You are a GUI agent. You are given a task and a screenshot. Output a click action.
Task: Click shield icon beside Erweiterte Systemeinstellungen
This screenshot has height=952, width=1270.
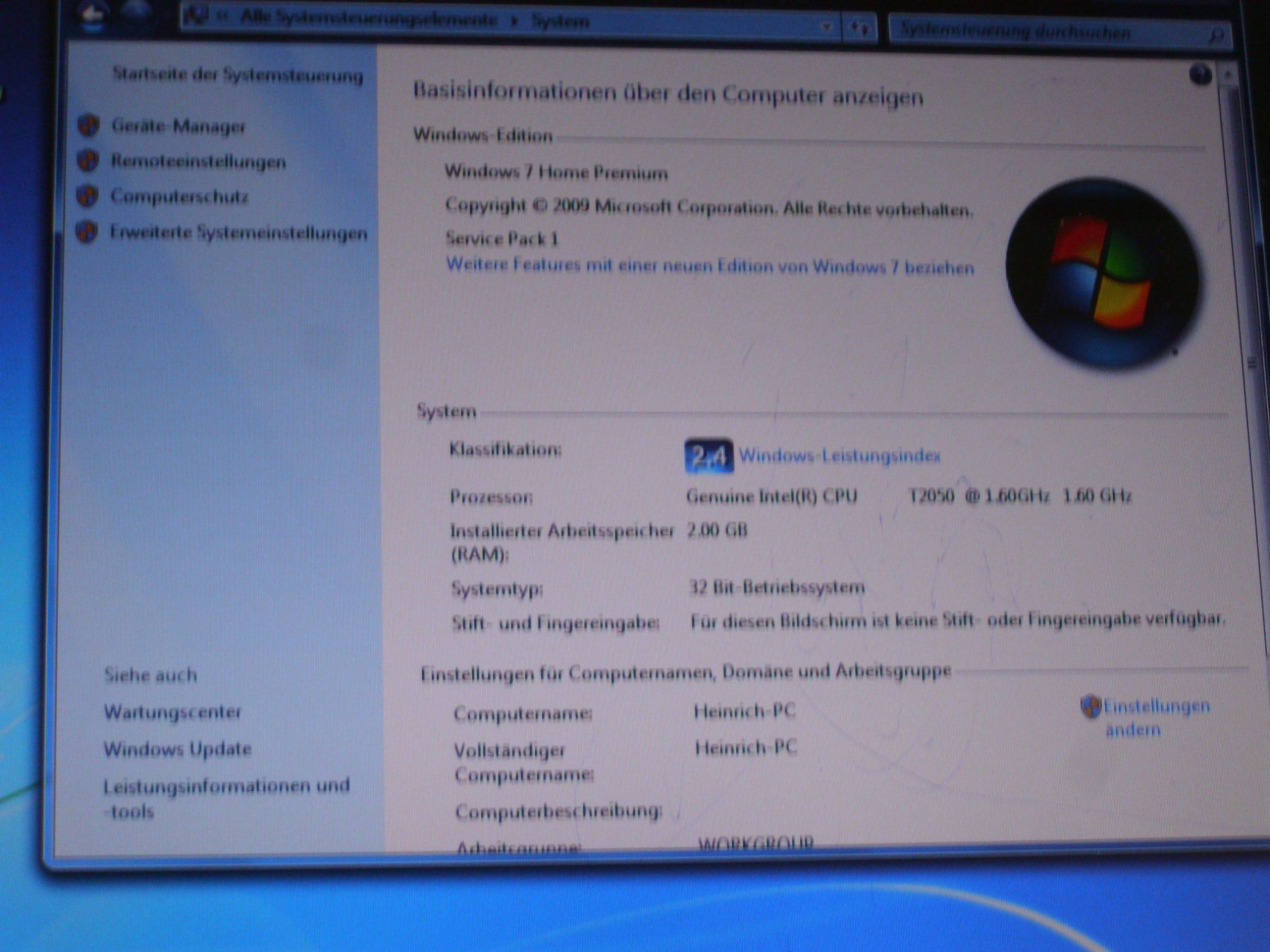tap(87, 231)
